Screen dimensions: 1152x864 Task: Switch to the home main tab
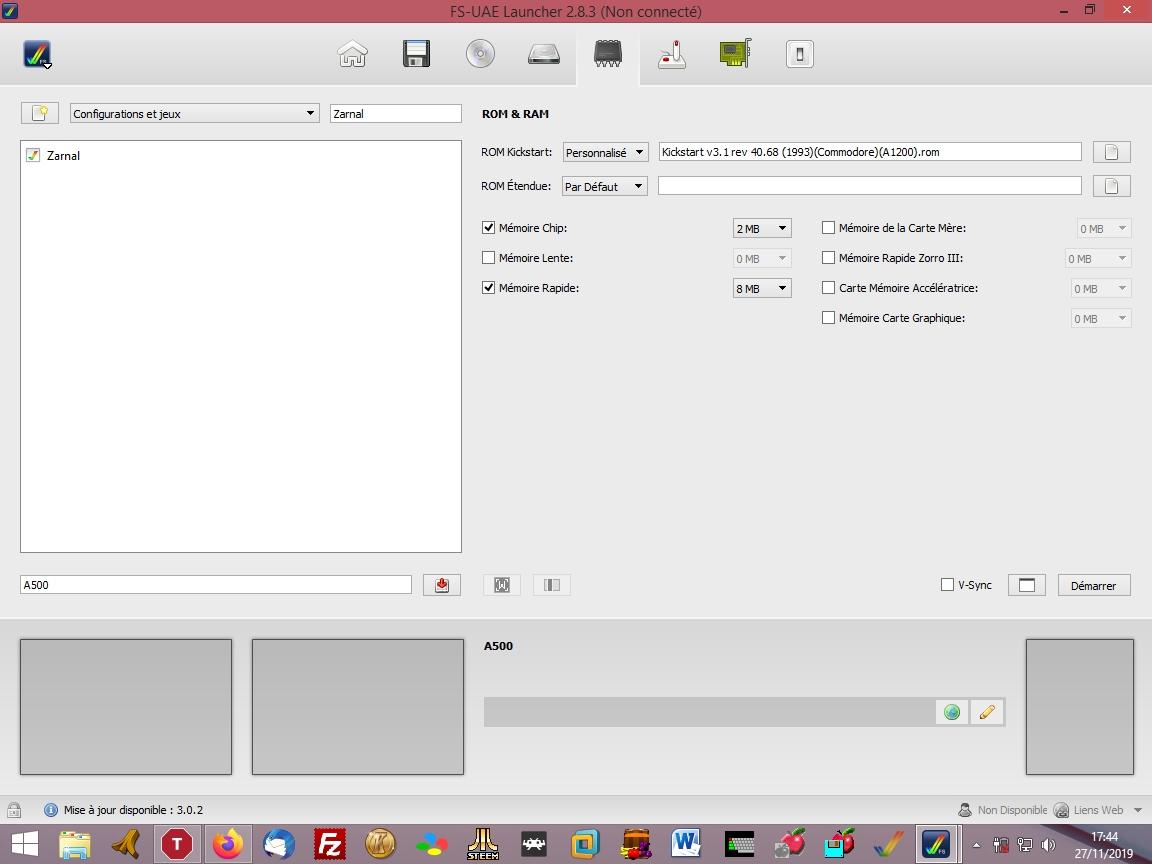coord(352,54)
